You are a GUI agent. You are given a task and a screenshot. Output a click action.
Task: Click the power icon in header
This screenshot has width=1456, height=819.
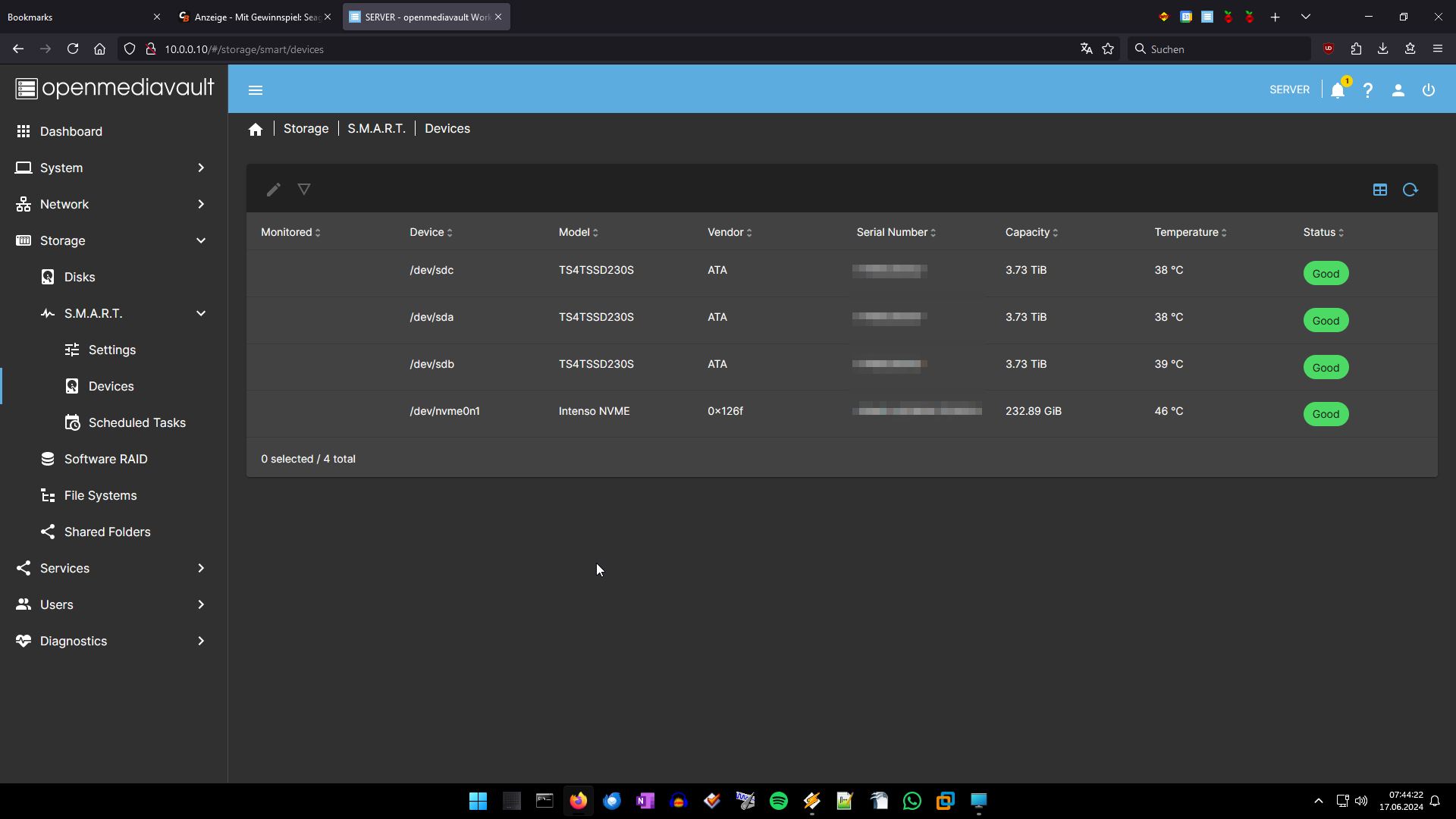pyautogui.click(x=1429, y=90)
